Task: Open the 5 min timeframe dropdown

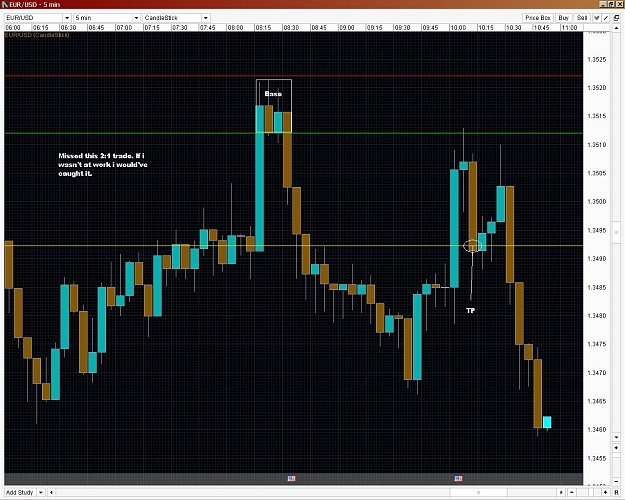Action: (x=136, y=18)
